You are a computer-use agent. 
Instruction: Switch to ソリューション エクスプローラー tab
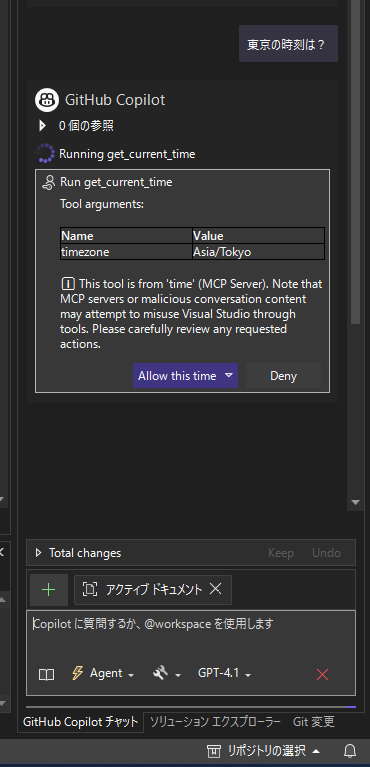click(x=215, y=722)
